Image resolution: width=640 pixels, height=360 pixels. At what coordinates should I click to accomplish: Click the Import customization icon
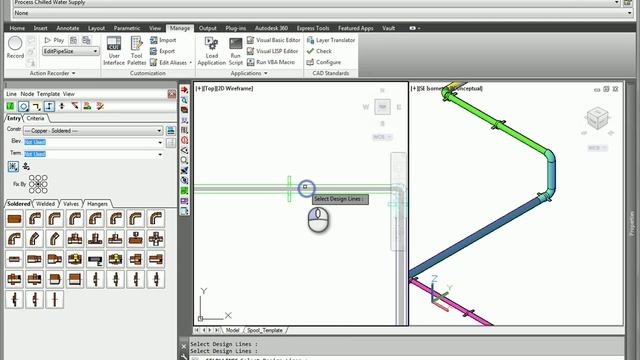pos(153,40)
